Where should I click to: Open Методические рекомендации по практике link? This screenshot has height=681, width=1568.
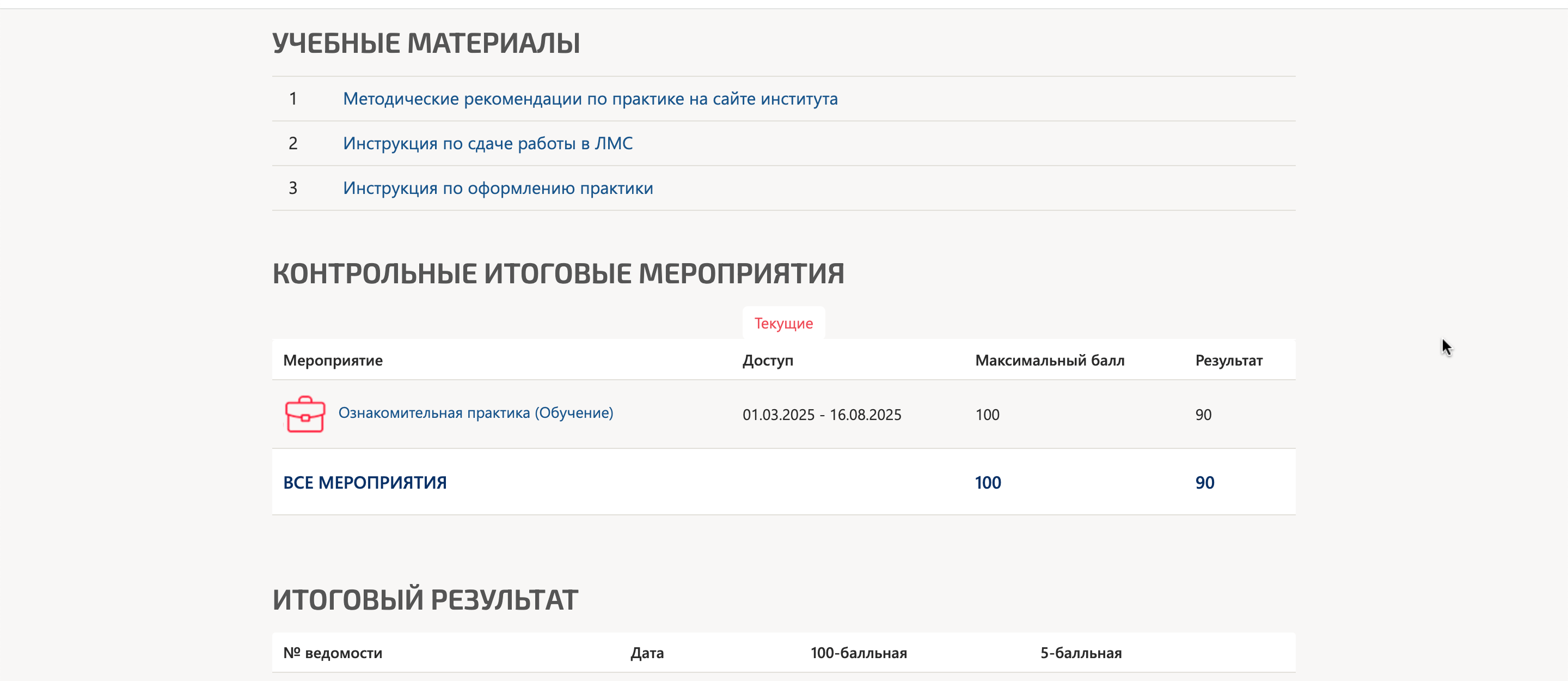[x=590, y=99]
